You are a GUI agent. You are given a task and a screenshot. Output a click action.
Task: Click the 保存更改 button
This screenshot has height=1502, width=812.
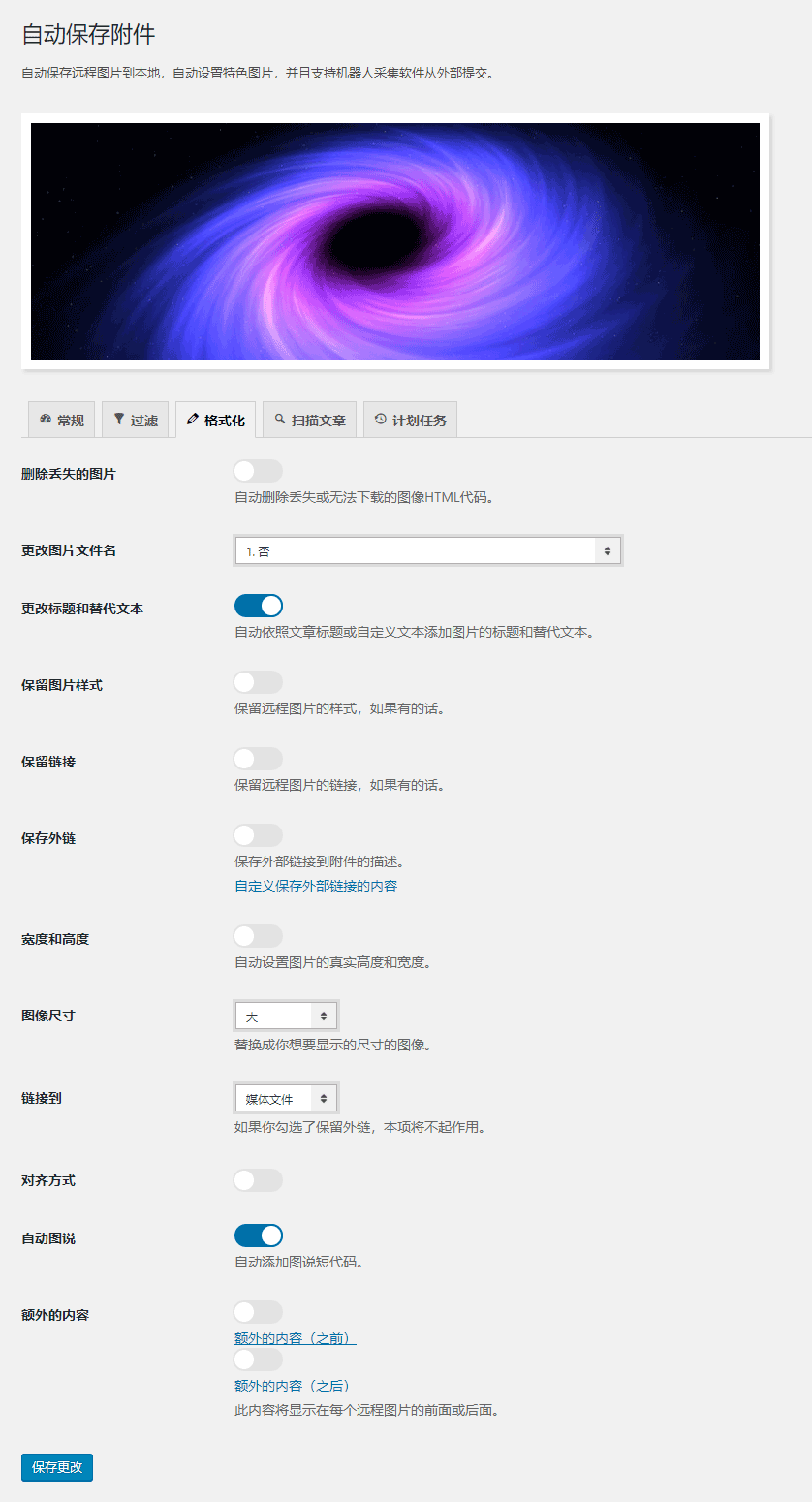[57, 1467]
